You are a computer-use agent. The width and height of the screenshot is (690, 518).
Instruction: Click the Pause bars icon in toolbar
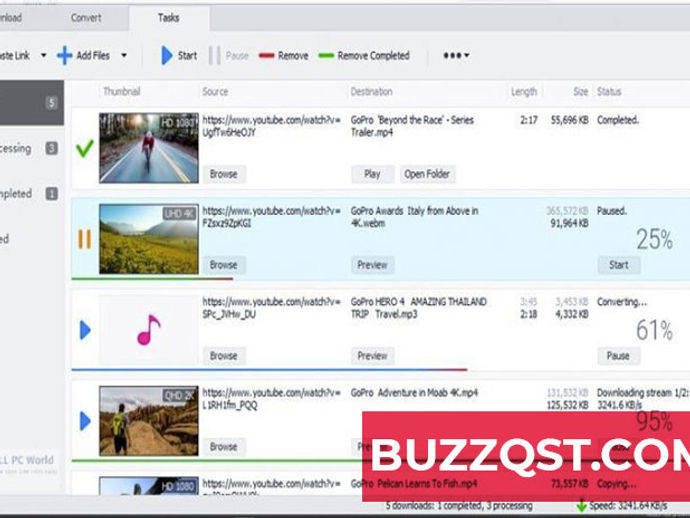214,55
